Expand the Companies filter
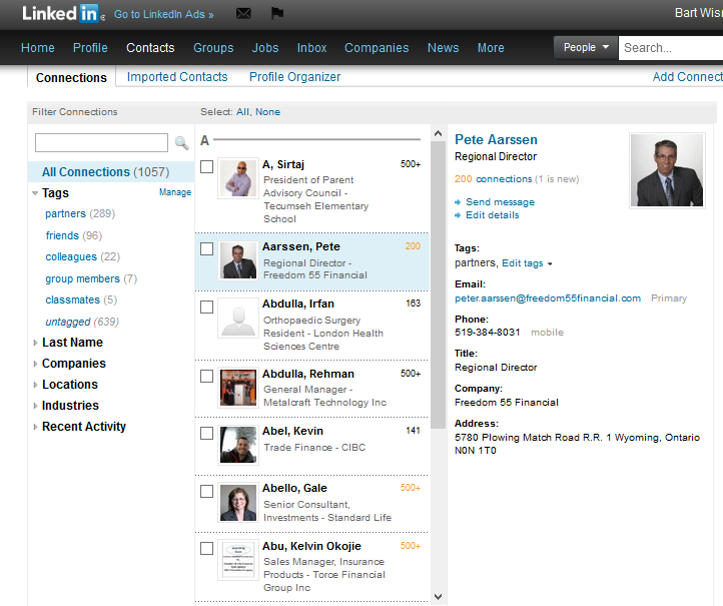Image resolution: width=723 pixels, height=606 pixels. coord(35,364)
